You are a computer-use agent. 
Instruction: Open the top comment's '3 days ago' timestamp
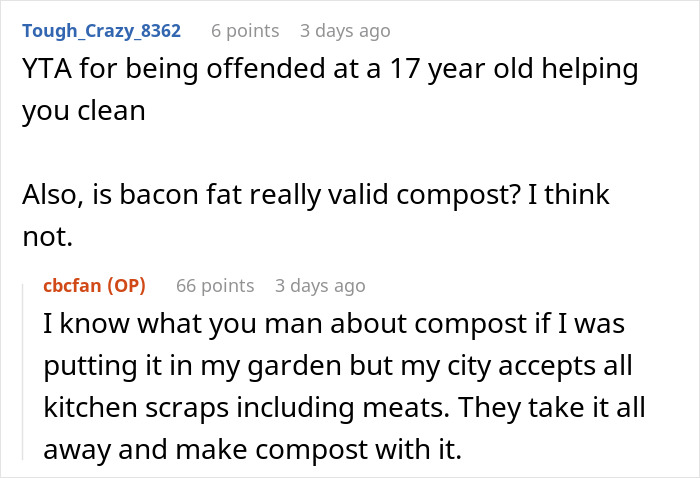344,31
